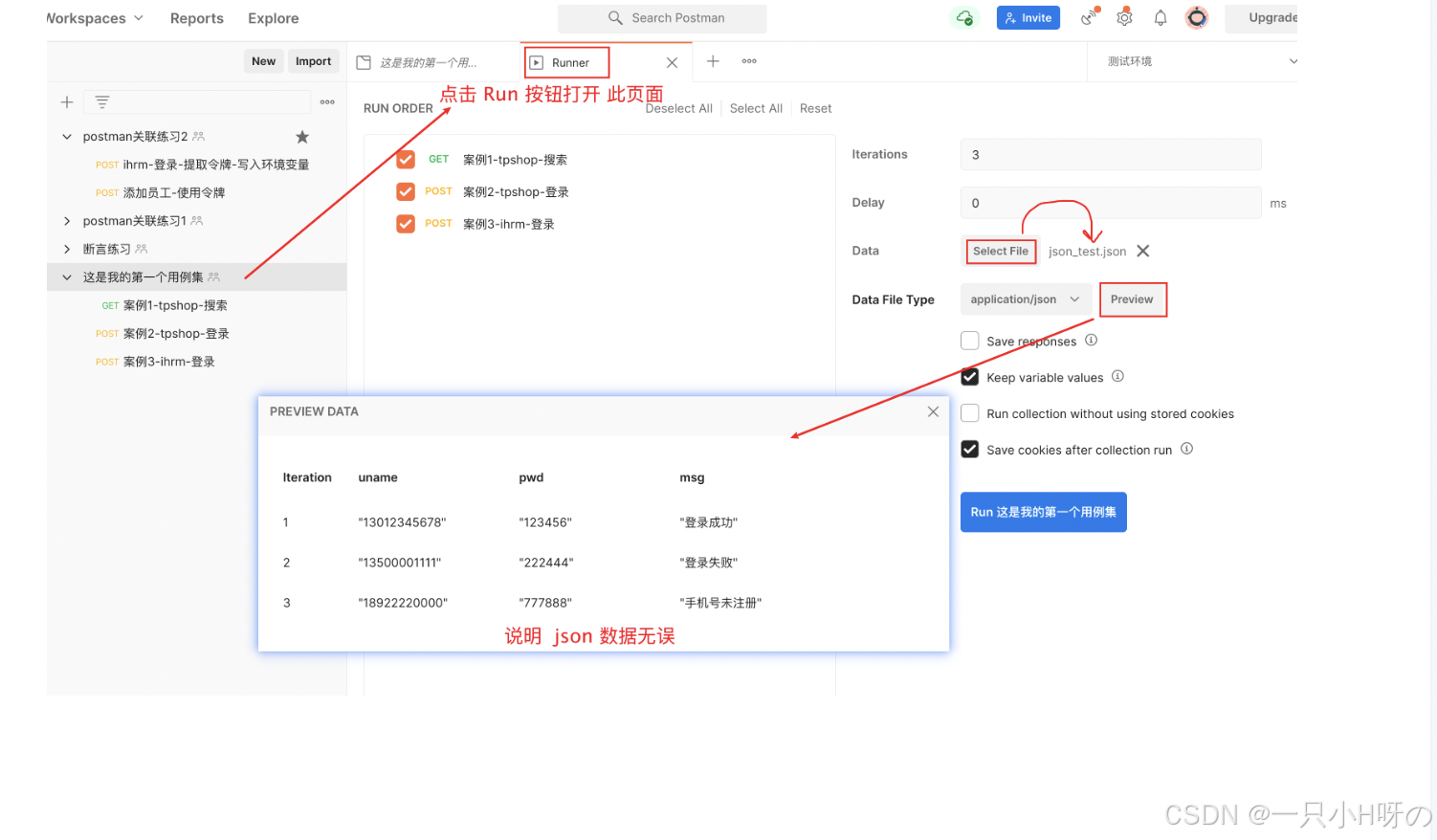Enable the Save responses checkbox

point(970,341)
